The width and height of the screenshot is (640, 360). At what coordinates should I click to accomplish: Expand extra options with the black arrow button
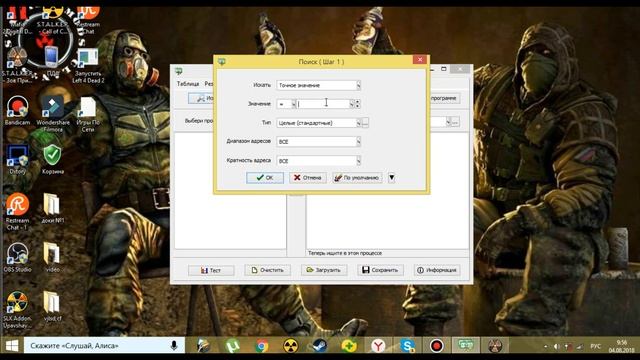click(391, 178)
